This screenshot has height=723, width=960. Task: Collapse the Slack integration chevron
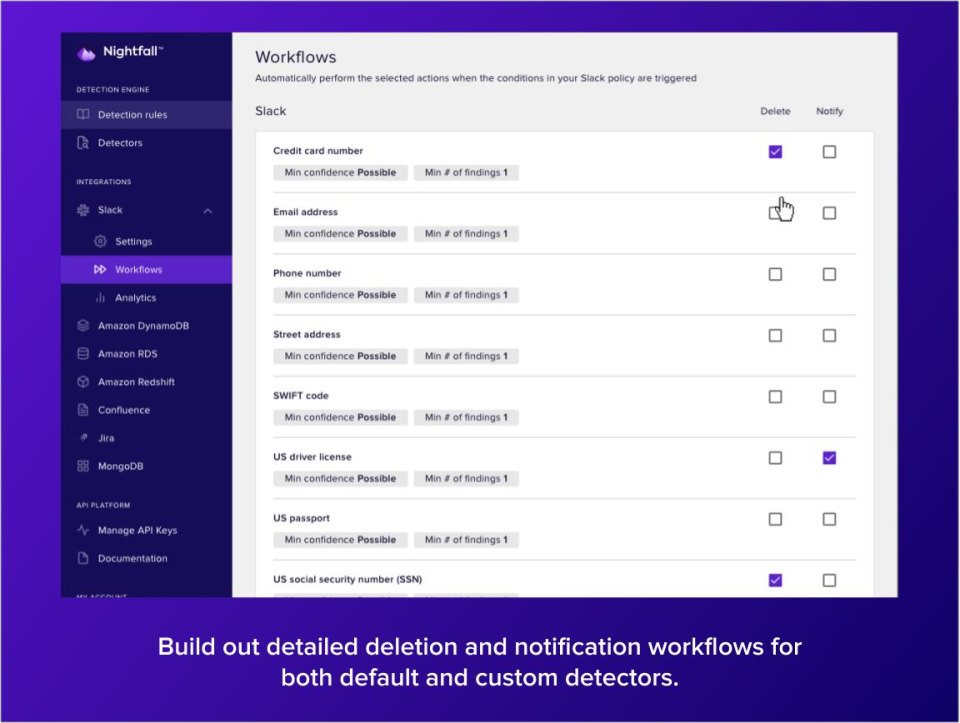click(208, 211)
